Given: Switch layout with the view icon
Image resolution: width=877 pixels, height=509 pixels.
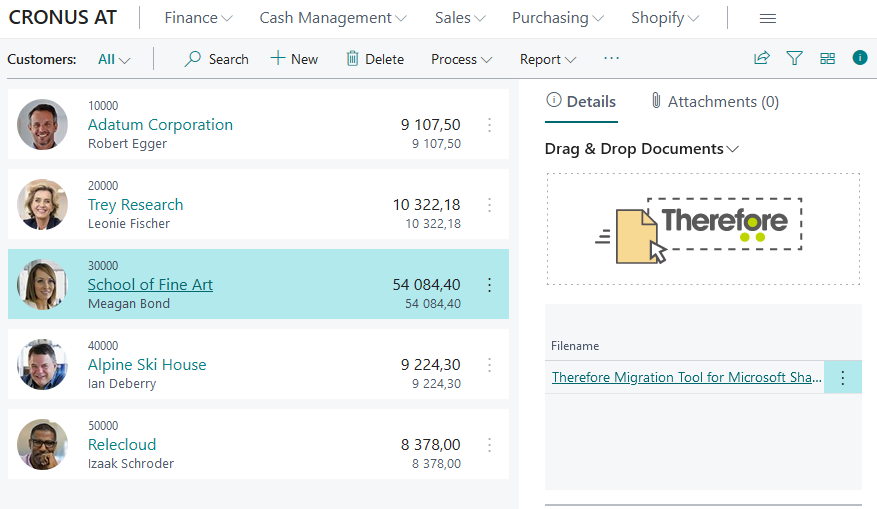Looking at the screenshot, I should (x=827, y=59).
